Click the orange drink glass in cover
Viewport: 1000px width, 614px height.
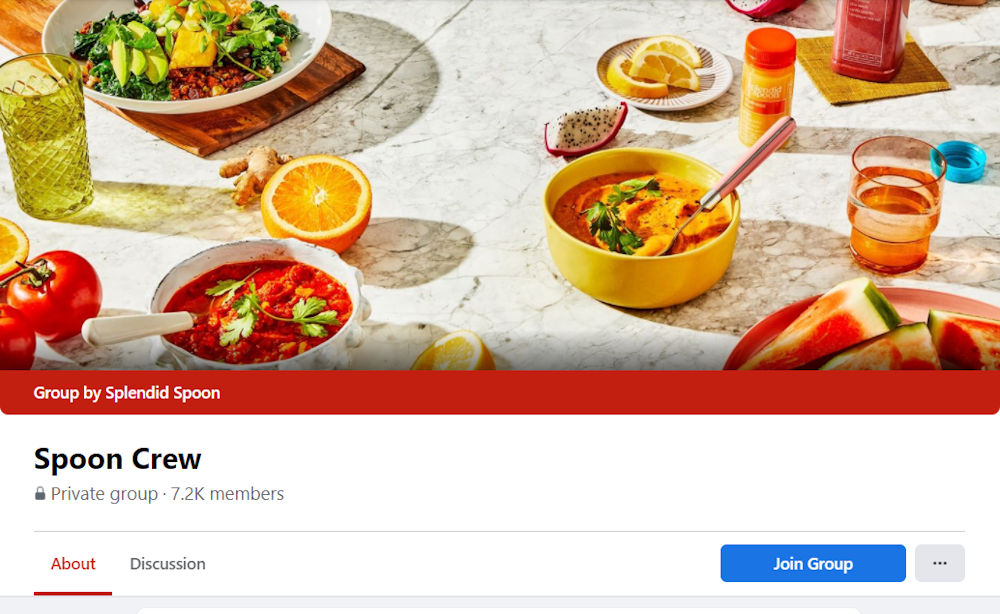coord(894,204)
